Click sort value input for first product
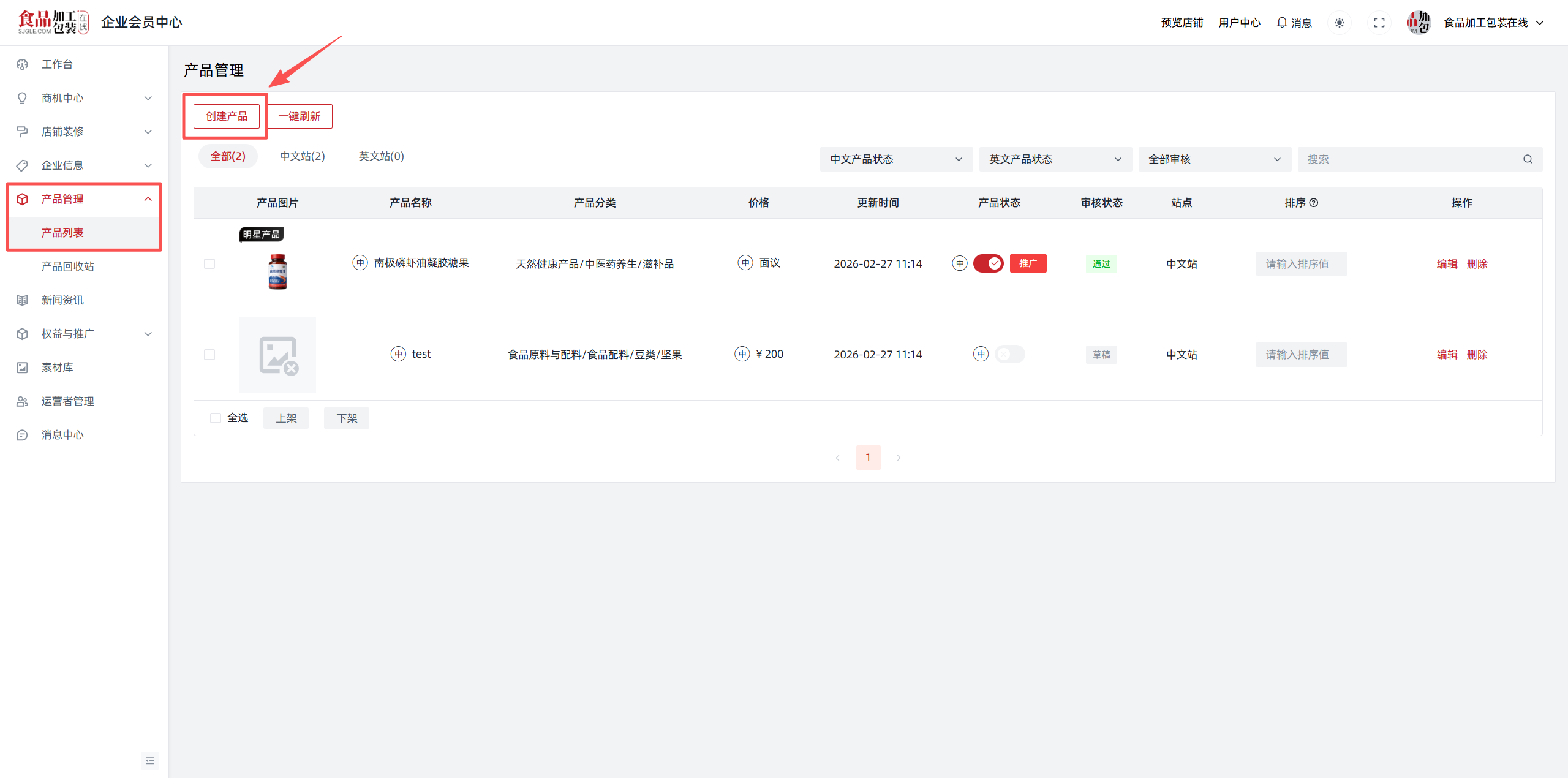This screenshot has width=1568, height=778. click(1300, 264)
